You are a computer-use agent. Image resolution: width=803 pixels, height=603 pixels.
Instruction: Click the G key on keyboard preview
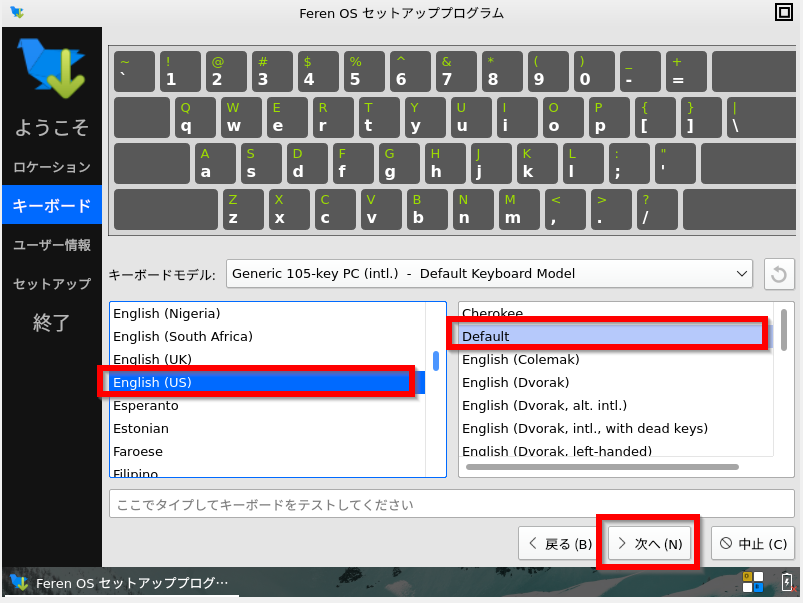pyautogui.click(x=399, y=163)
